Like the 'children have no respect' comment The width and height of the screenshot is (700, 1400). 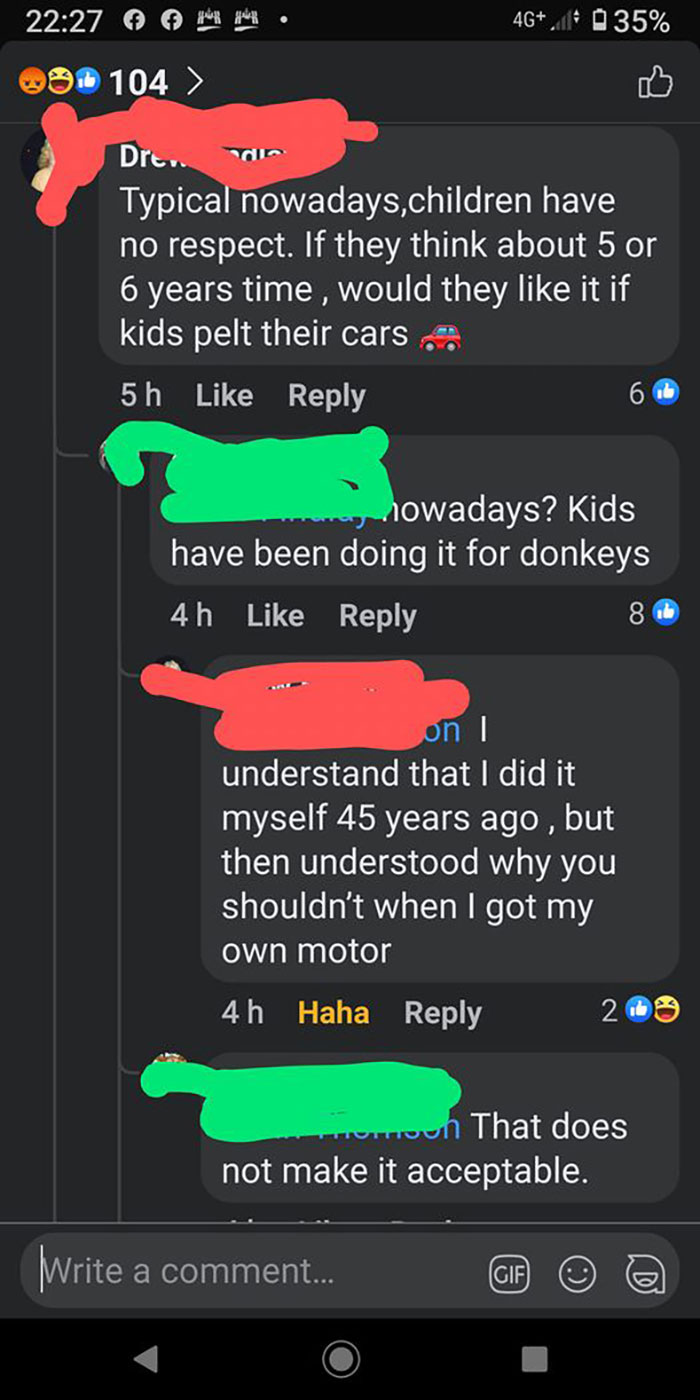224,395
